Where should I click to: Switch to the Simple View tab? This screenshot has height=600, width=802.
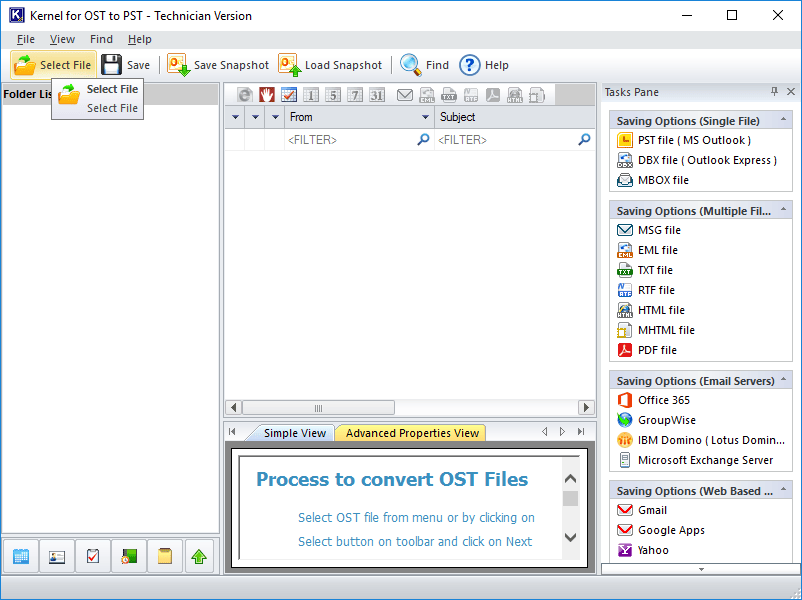pos(294,433)
